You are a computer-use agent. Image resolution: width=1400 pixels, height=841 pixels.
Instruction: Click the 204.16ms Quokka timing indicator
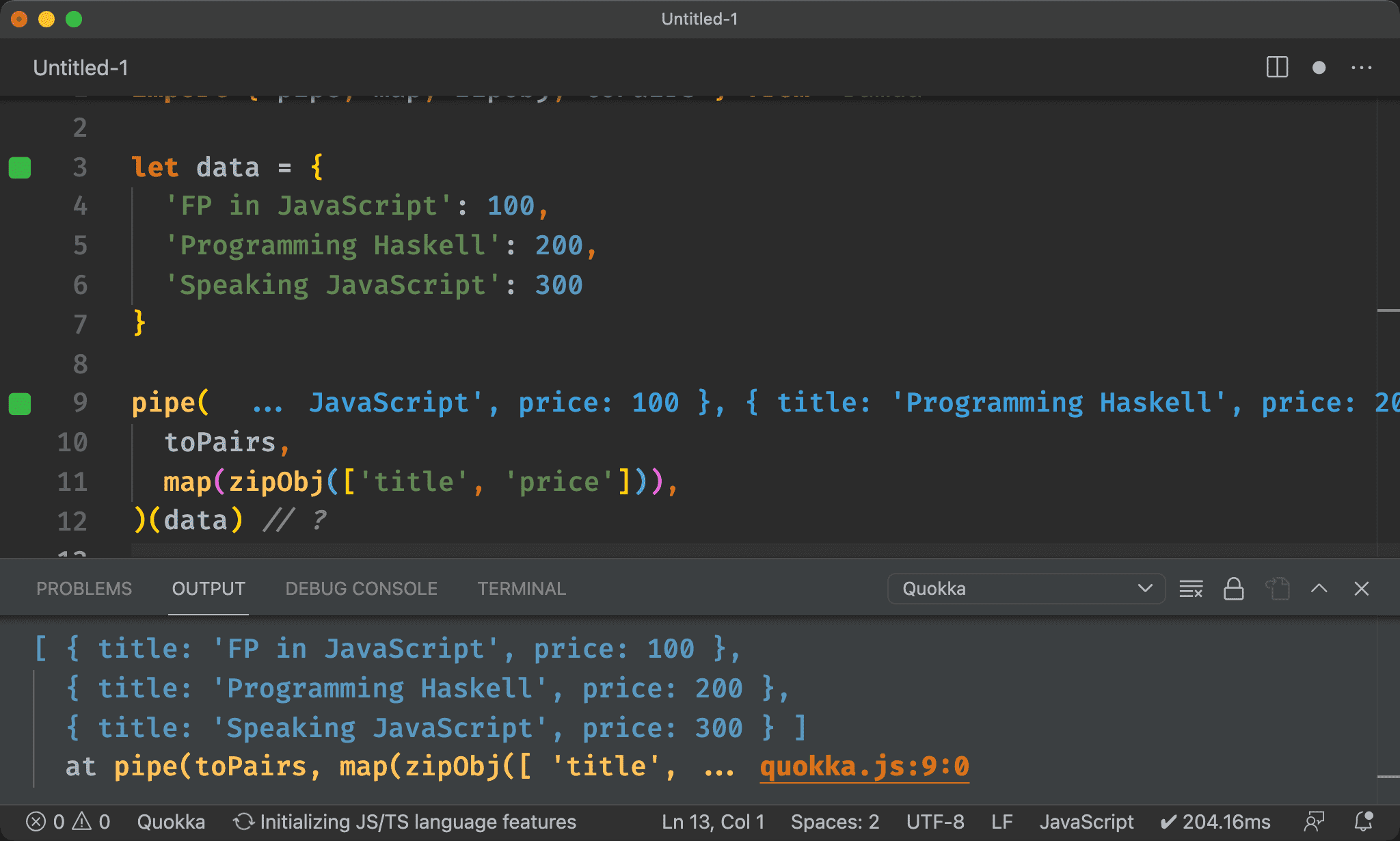1215,822
